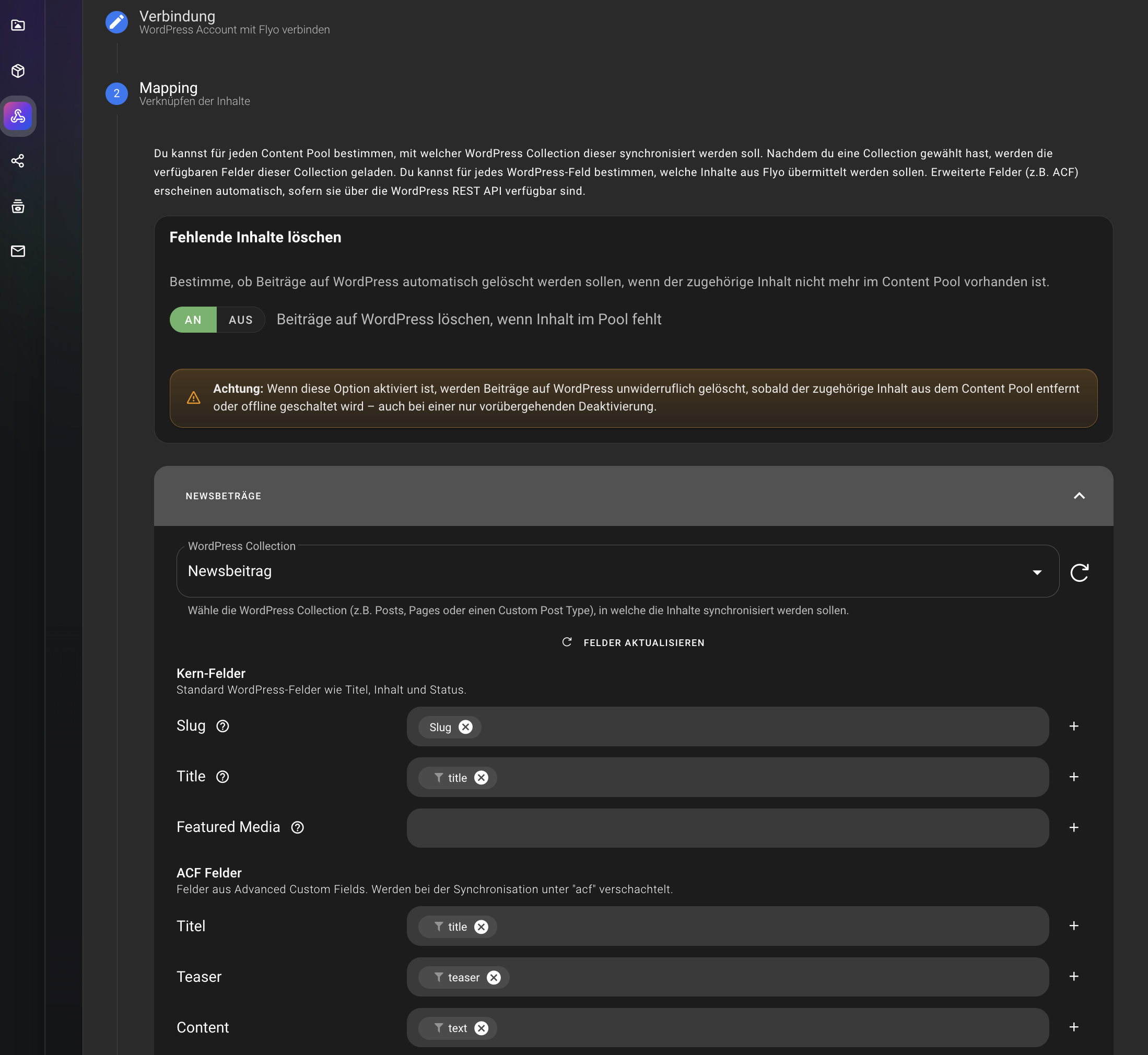Add a mapping to the Content row
Image resolution: width=1148 pixels, height=1055 pixels.
pyautogui.click(x=1074, y=1027)
